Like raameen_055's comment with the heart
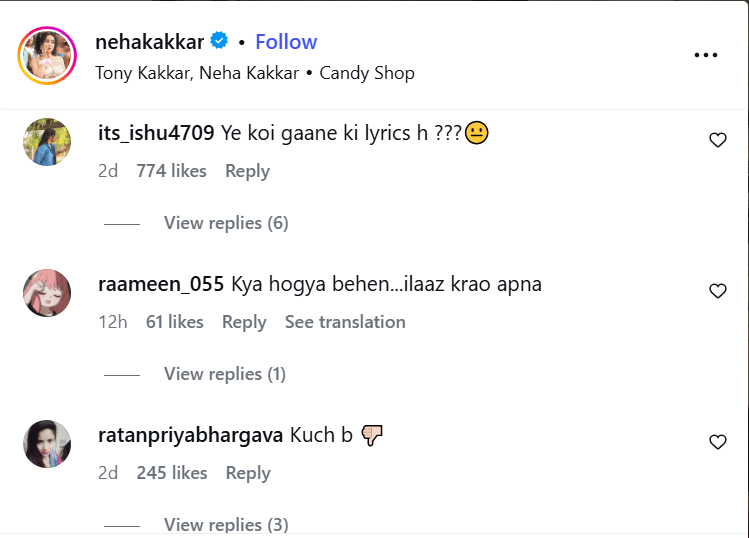The image size is (749, 538). pos(717,292)
